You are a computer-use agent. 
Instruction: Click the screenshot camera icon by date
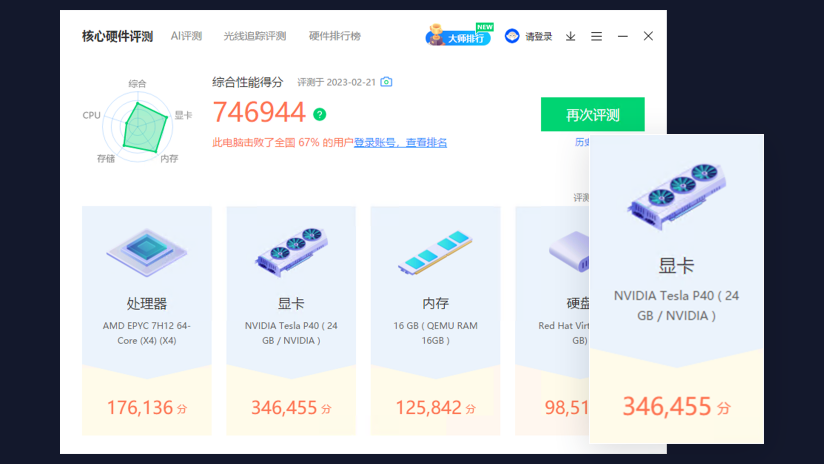click(x=386, y=81)
